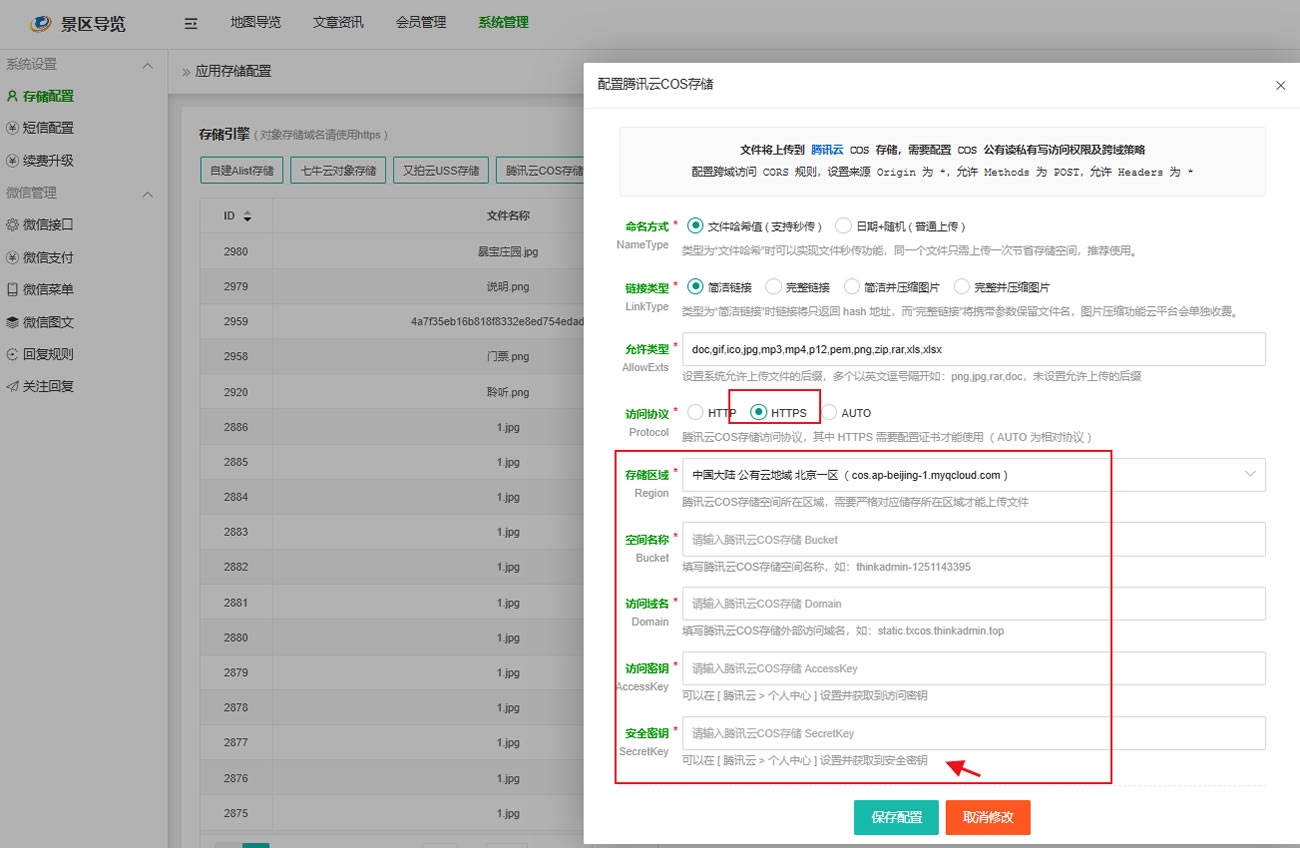
Task: Collapse the 微信管理 sidebar group
Action: (147, 193)
